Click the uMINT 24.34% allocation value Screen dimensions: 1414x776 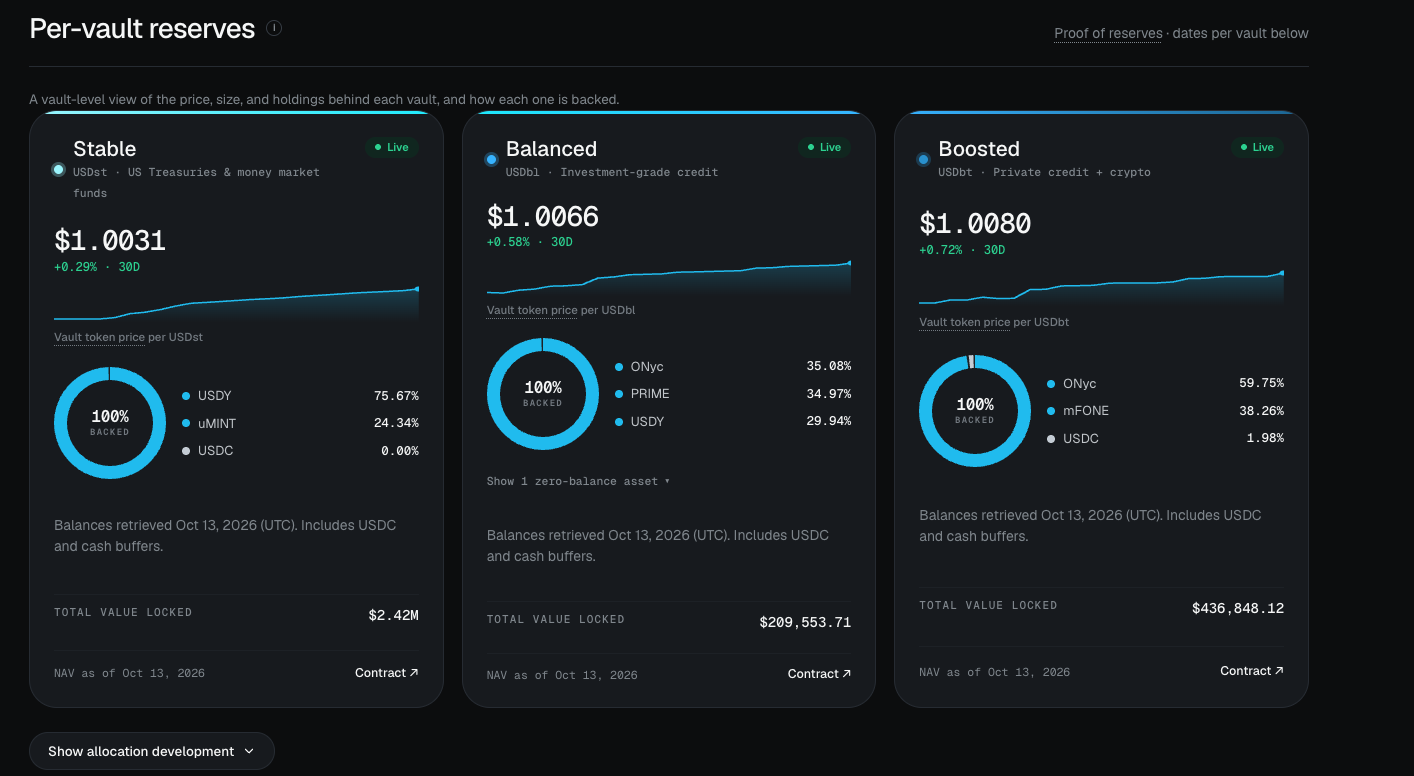click(x=396, y=424)
